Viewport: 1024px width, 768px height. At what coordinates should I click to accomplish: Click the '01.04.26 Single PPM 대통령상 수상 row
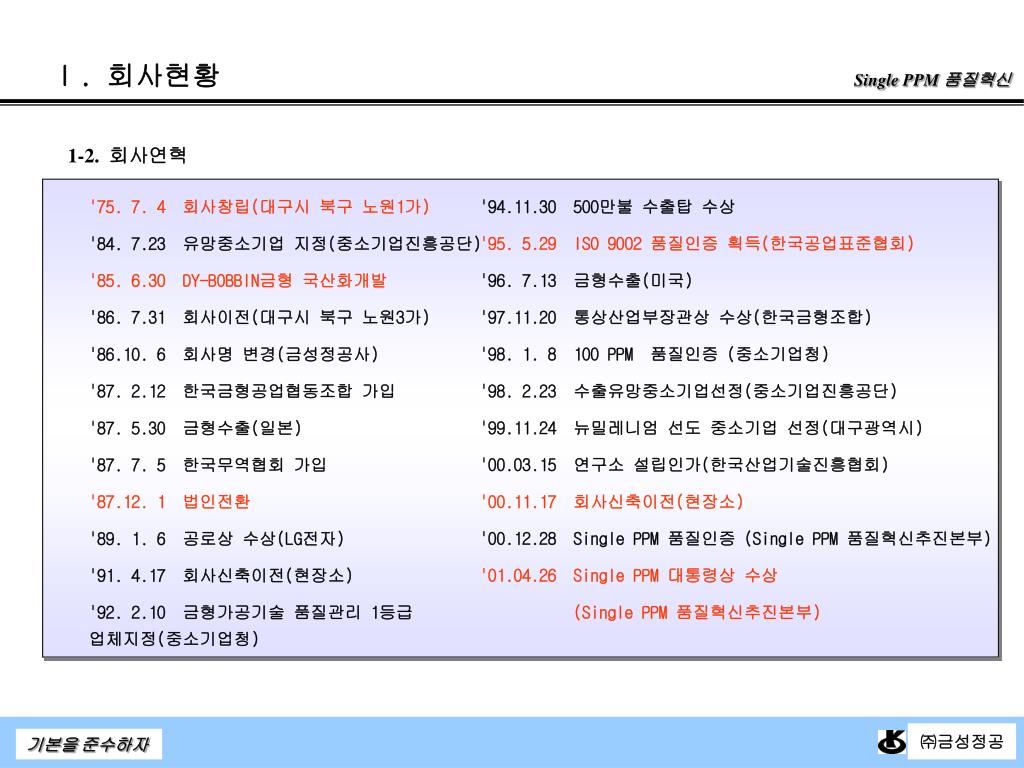click(x=629, y=576)
